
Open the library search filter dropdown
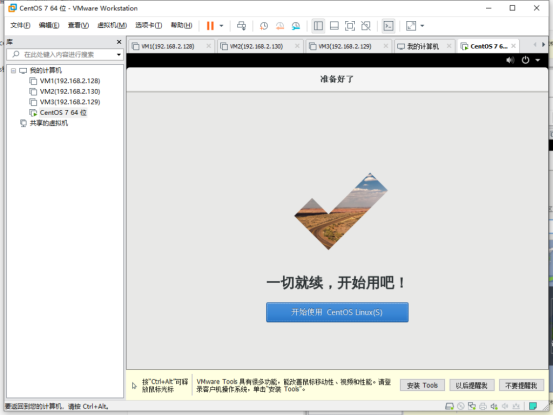pyautogui.click(x=119, y=55)
